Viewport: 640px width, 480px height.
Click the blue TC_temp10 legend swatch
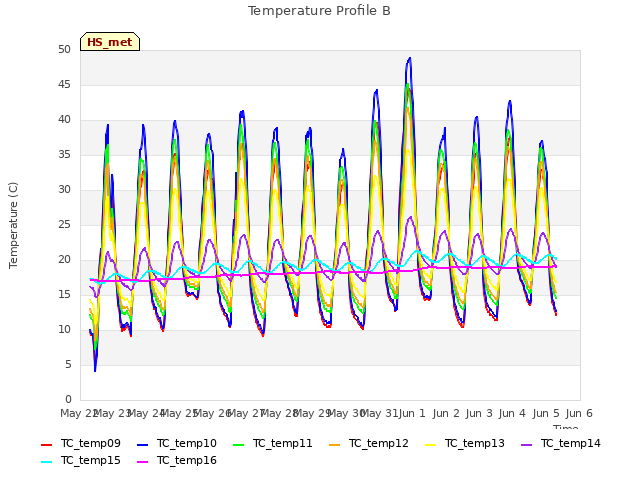pos(142,444)
